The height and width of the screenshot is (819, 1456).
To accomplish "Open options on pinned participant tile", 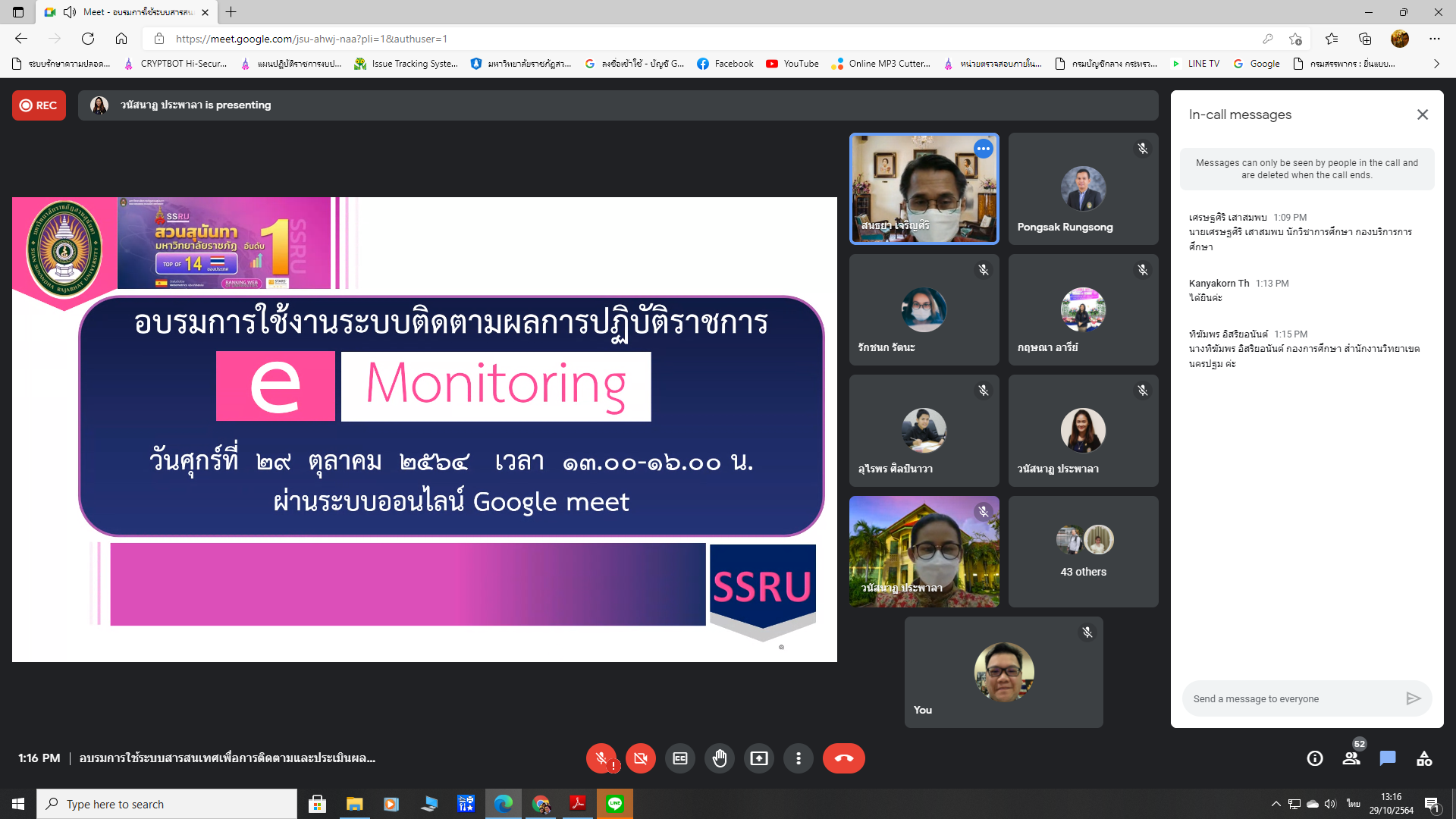I will [984, 149].
